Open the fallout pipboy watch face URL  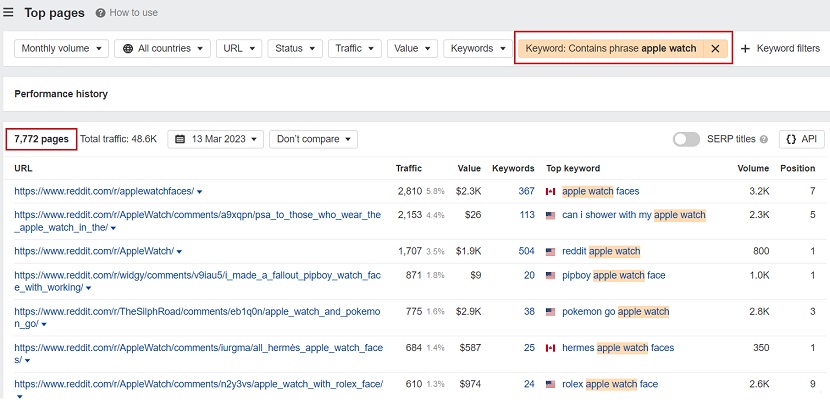tap(197, 281)
